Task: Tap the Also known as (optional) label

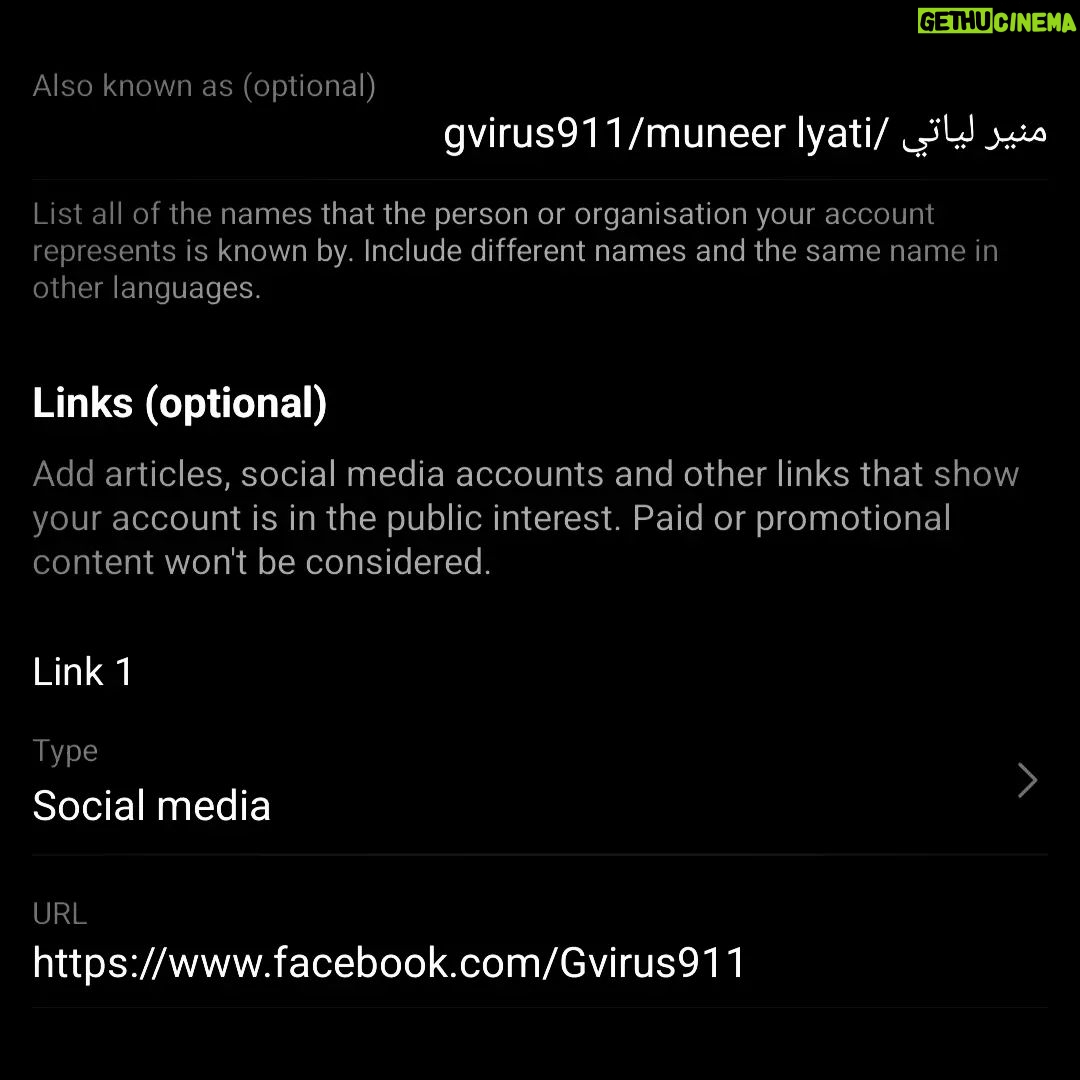Action: 204,86
